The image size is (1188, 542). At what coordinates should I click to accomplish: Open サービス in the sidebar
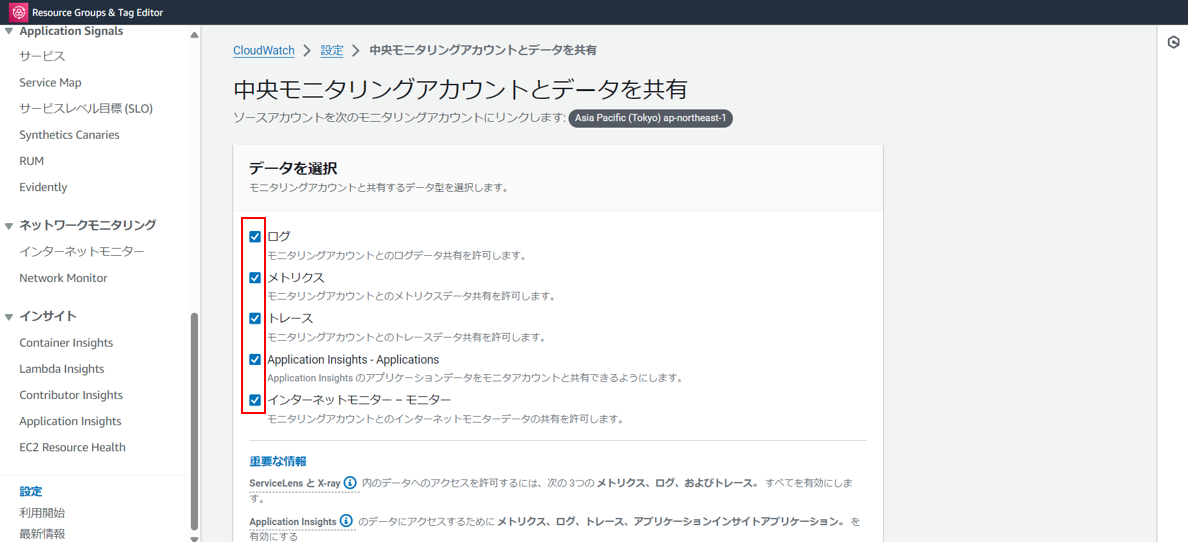point(42,56)
